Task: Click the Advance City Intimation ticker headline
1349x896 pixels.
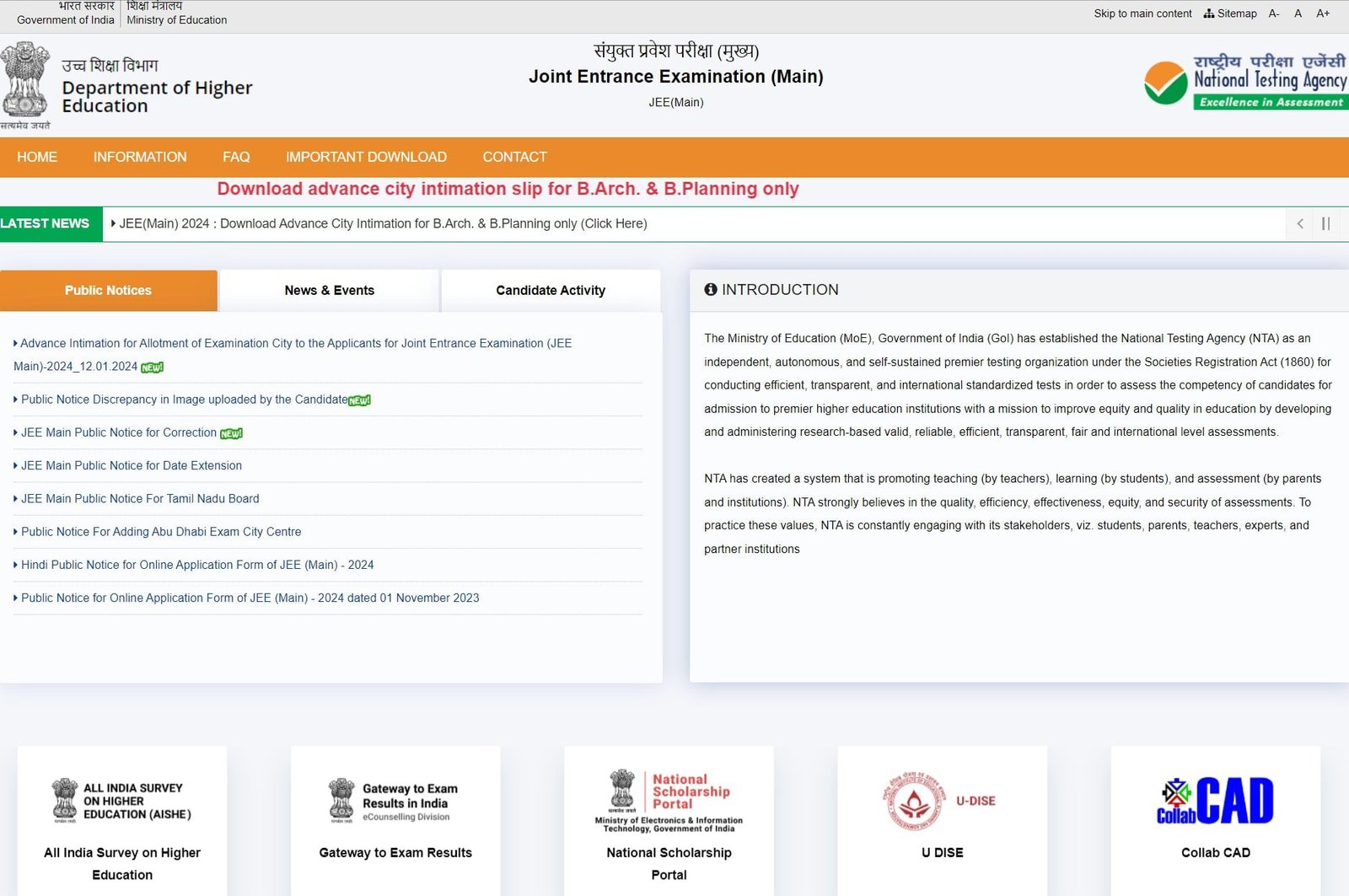Action: tap(382, 223)
